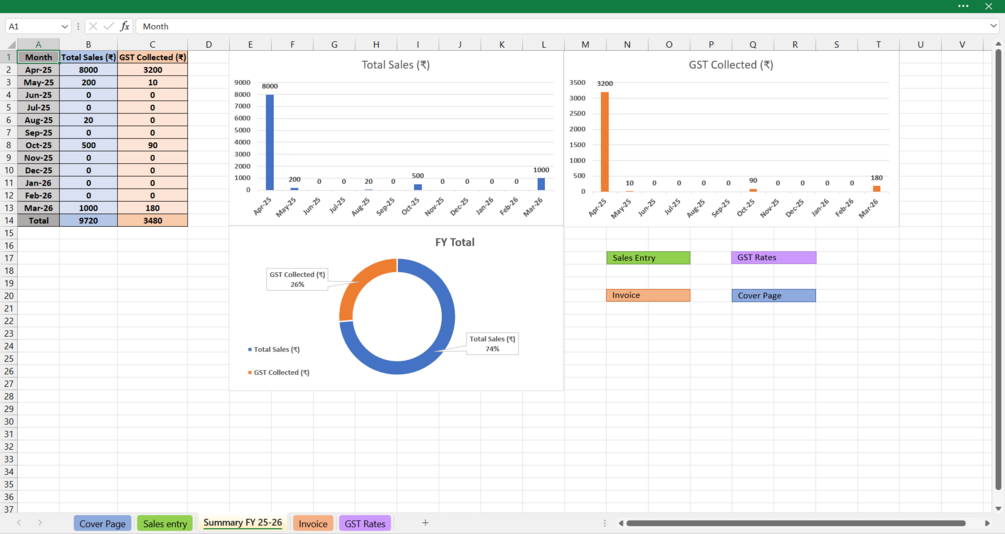
Task: Select row 14 header
Action: pos(8,221)
